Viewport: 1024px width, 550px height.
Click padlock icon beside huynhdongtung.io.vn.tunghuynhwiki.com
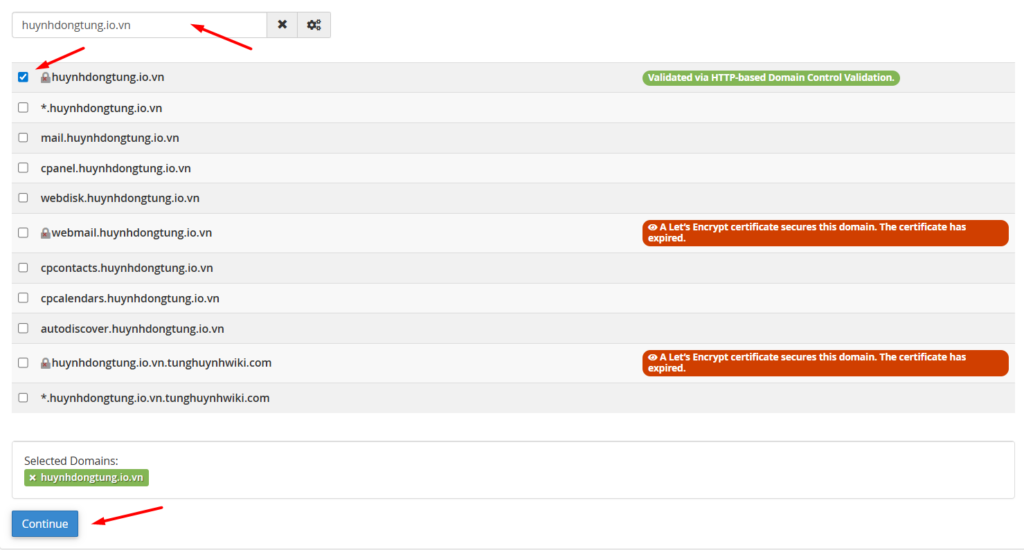click(x=45, y=363)
